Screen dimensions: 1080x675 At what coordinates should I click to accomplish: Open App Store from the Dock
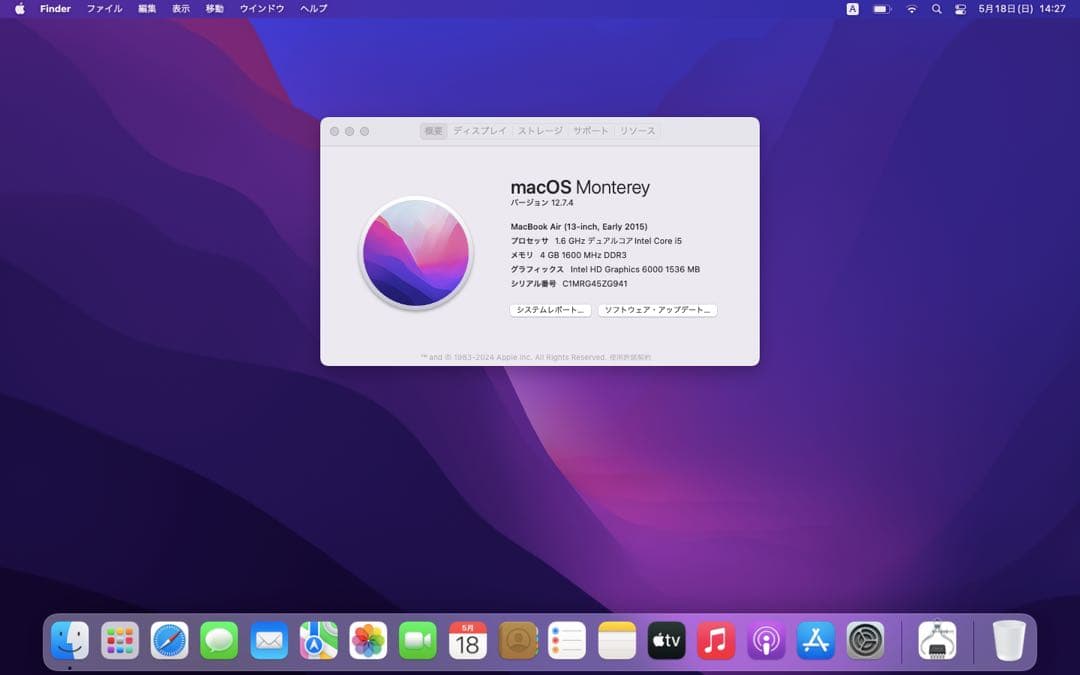click(x=816, y=640)
